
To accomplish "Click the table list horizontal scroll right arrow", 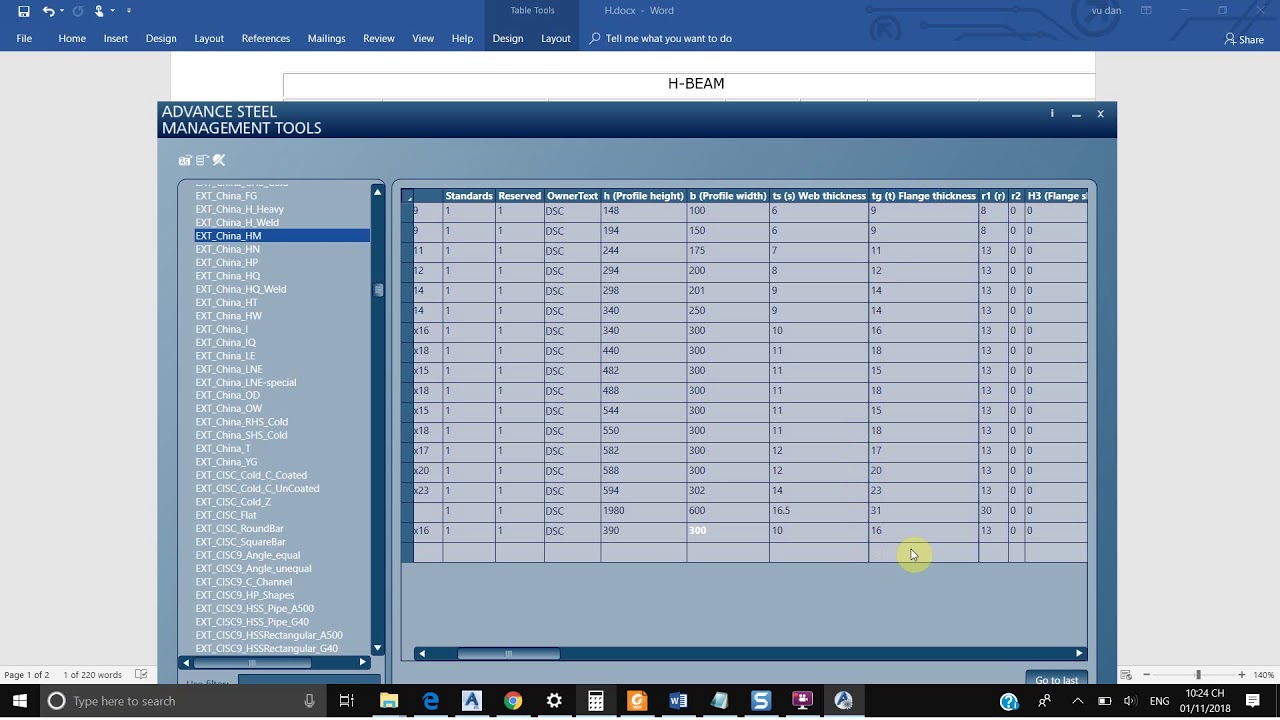I will coord(362,662).
